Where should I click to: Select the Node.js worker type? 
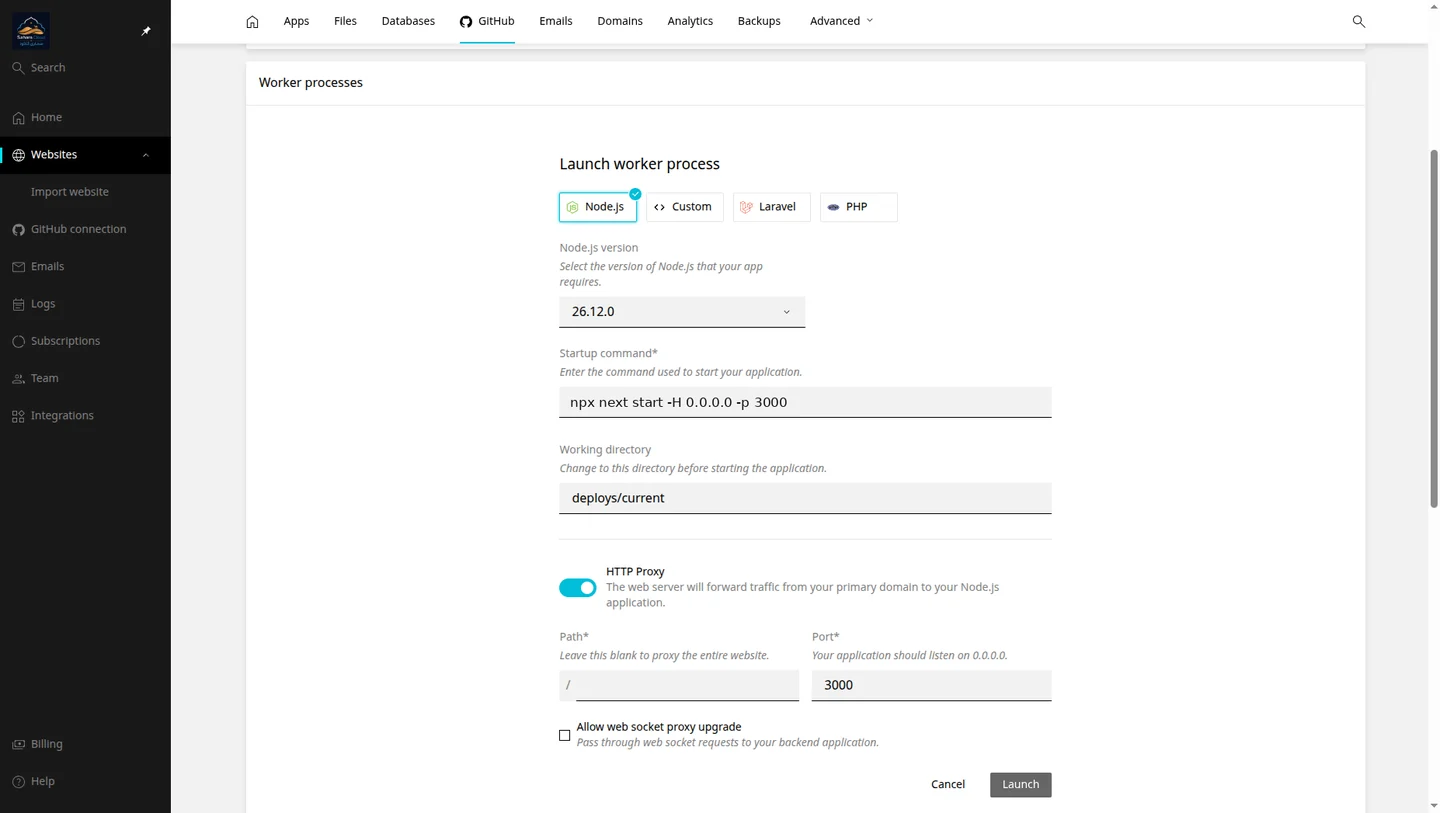(598, 207)
